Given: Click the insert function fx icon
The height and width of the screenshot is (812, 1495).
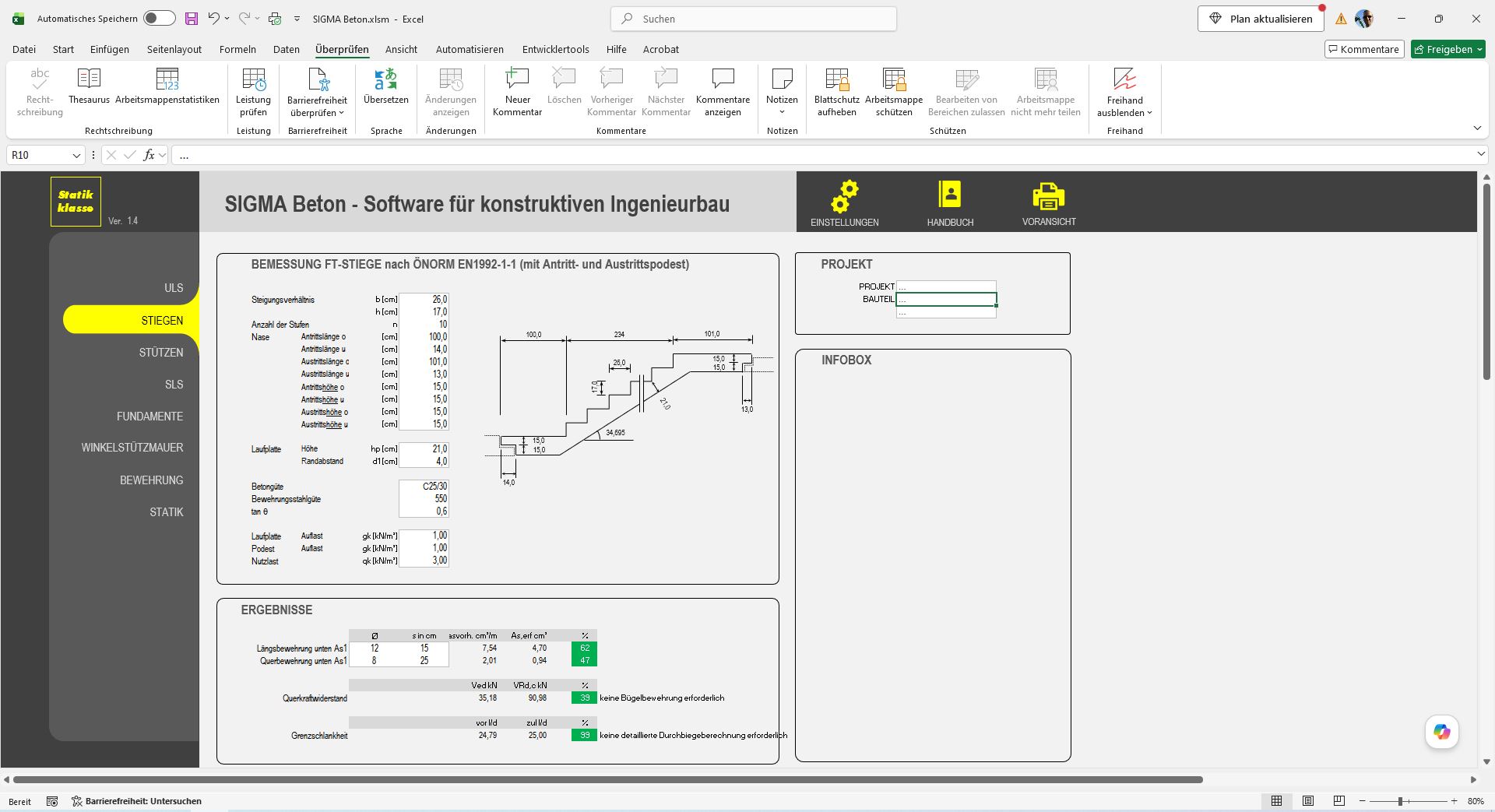Looking at the screenshot, I should point(149,155).
